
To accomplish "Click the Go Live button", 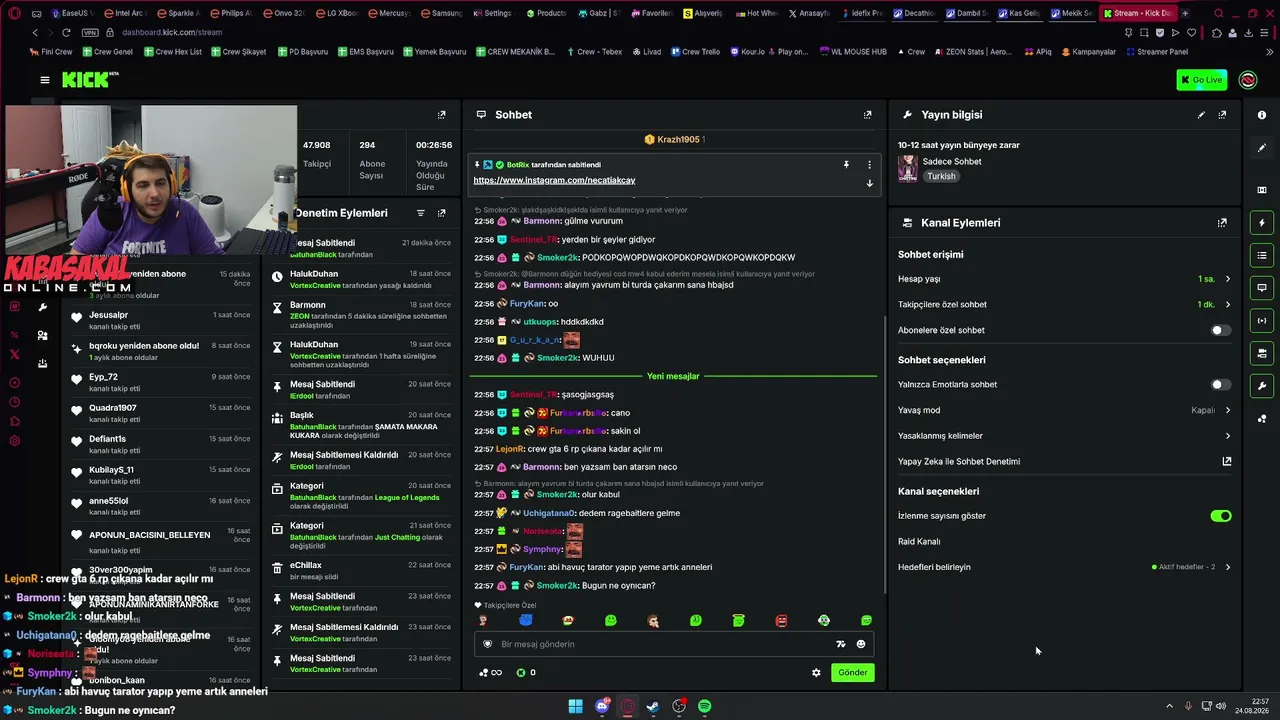I will [x=1201, y=80].
